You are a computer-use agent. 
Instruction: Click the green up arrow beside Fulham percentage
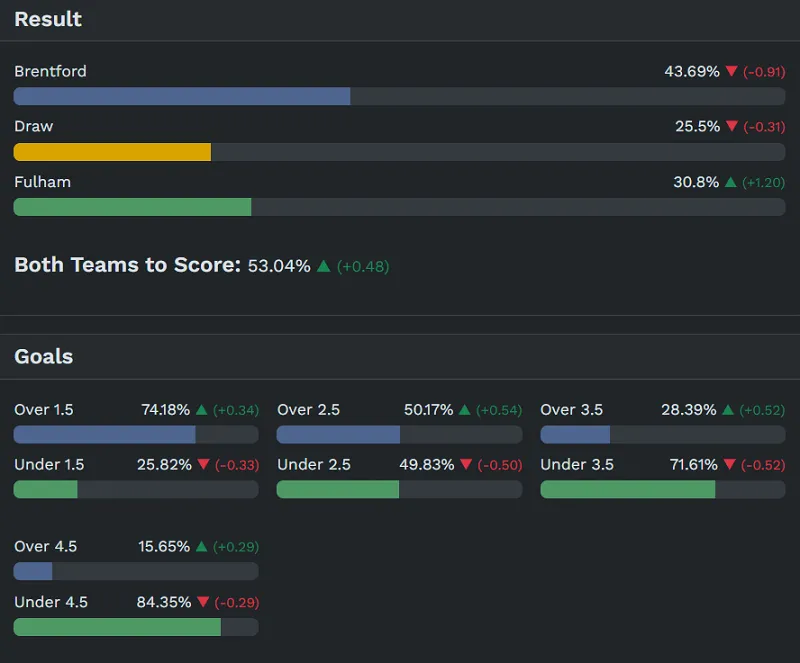730,182
